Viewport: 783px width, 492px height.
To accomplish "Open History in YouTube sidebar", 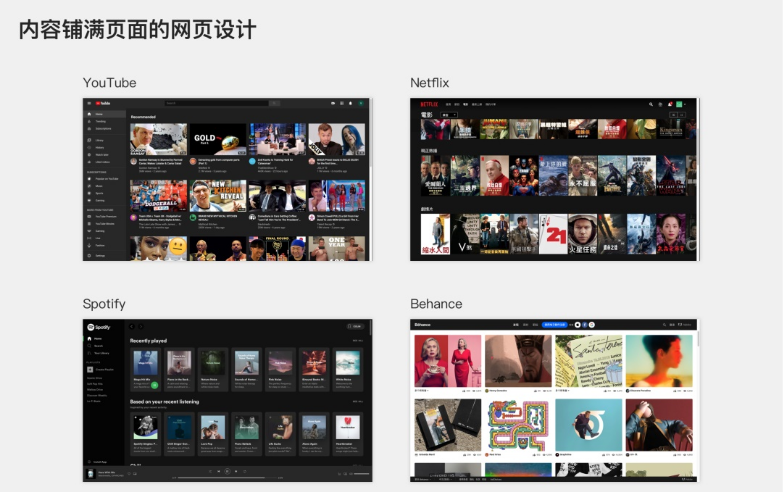I will pos(104,147).
